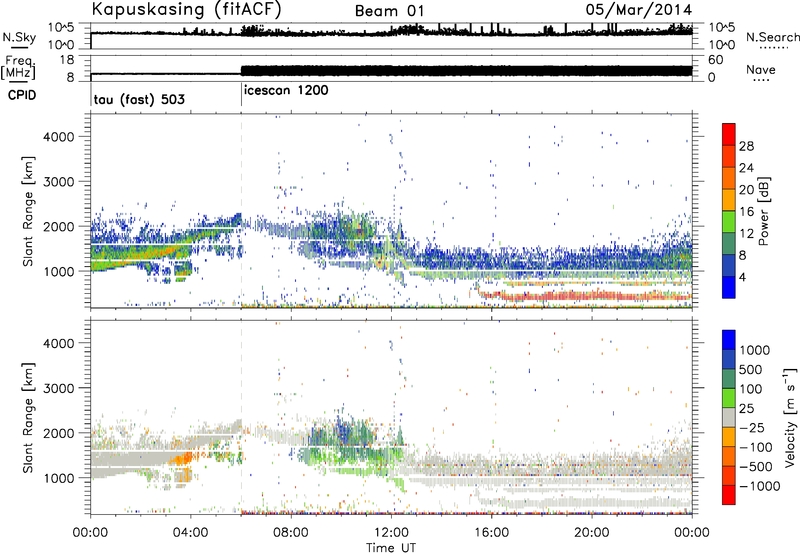Pick the top Velocity colorbar segment above 1000

[729, 340]
